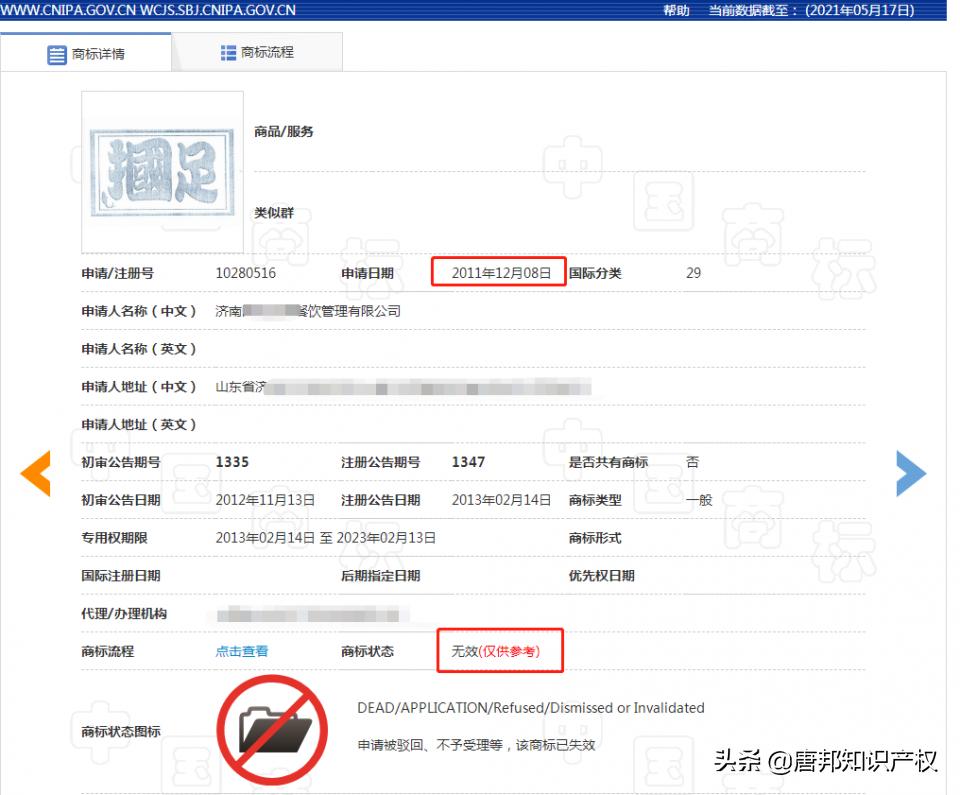
Task: Click the 当前数据截至 date notice
Action: pos(808,10)
